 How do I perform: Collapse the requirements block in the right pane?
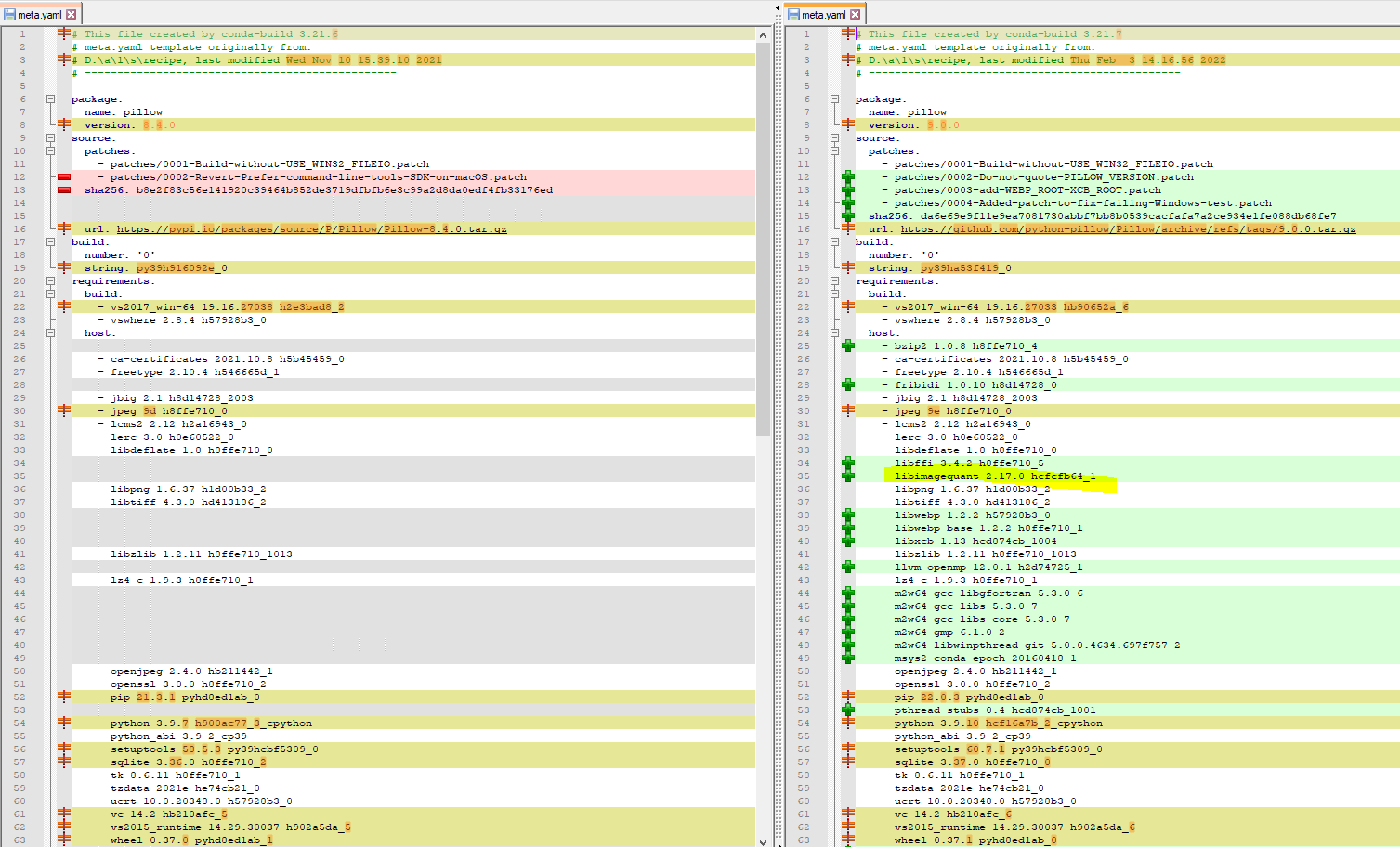tap(834, 280)
